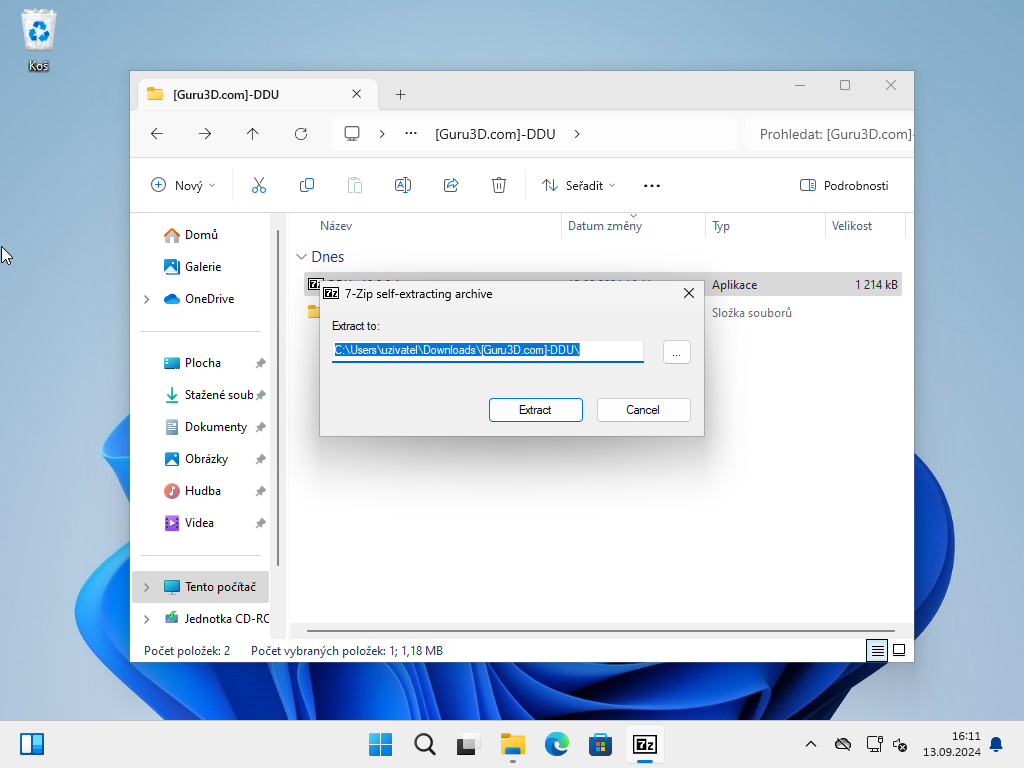1024x768 pixels.
Task: Open the Recycle Bin 'Koš' on the desktop
Action: (39, 40)
